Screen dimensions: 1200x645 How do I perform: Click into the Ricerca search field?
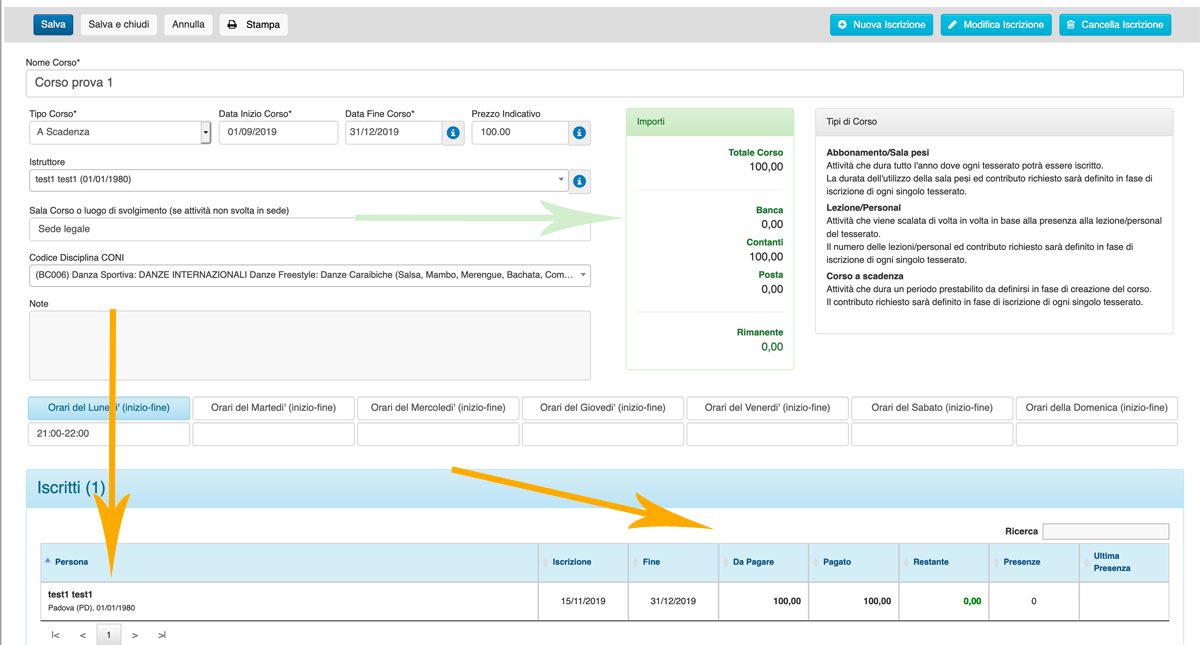1104,531
